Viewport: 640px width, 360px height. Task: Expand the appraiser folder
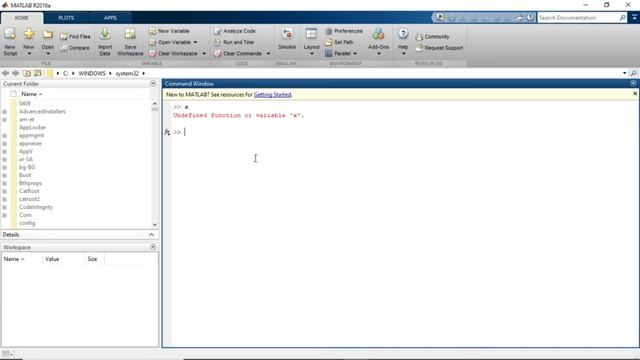[4, 143]
